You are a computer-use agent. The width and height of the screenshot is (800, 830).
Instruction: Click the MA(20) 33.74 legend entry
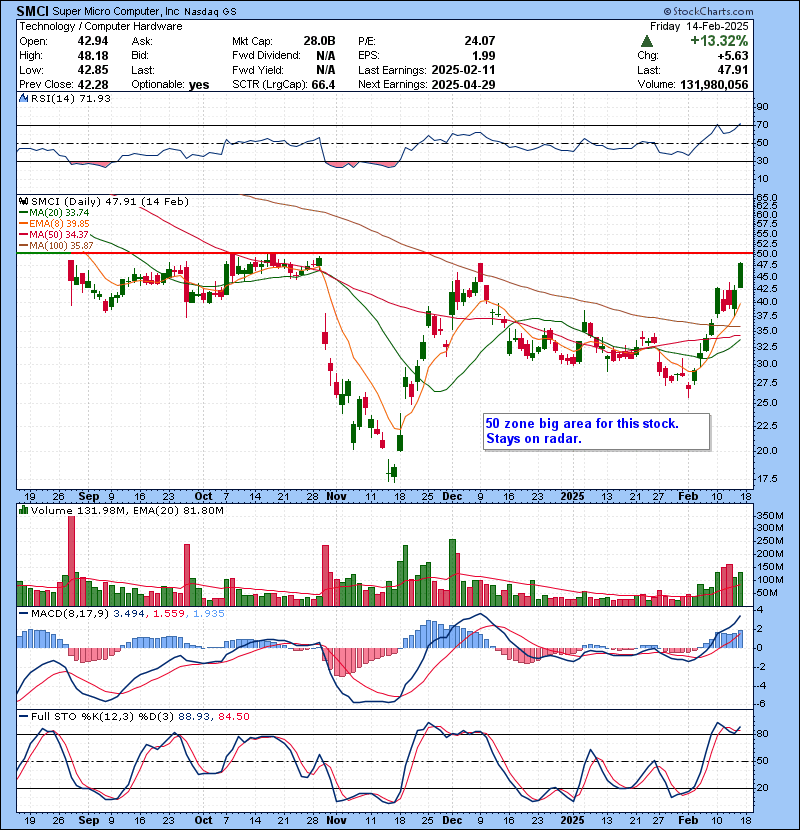tap(54, 213)
